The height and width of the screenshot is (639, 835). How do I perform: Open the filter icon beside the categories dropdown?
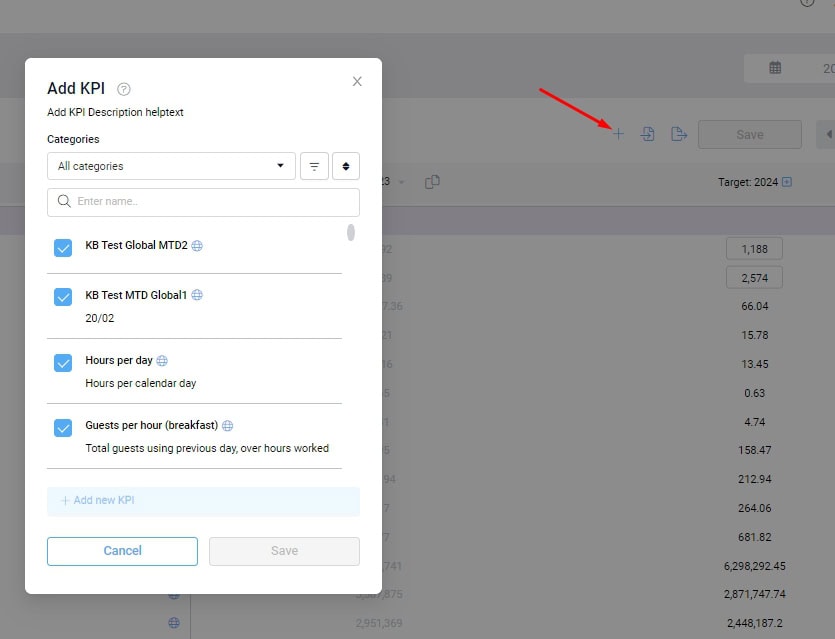tap(314, 166)
